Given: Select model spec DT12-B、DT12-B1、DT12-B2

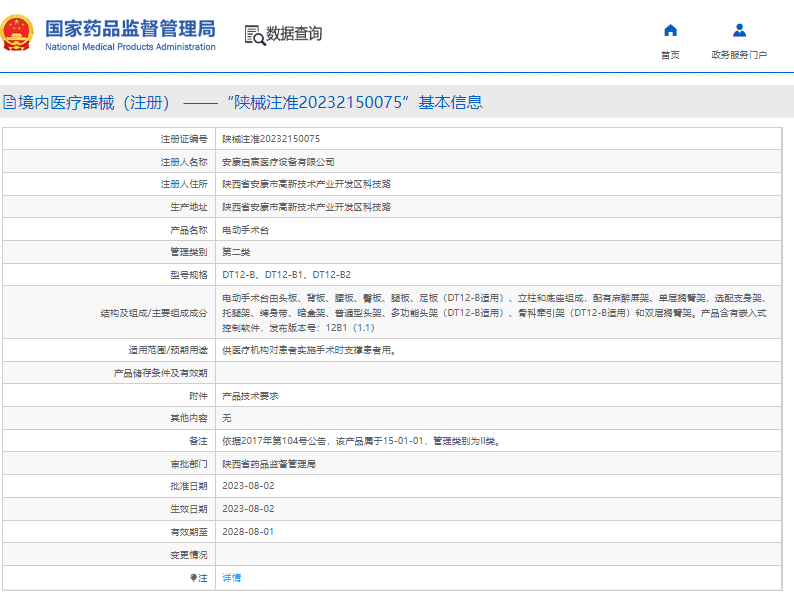Looking at the screenshot, I should pyautogui.click(x=286, y=275).
